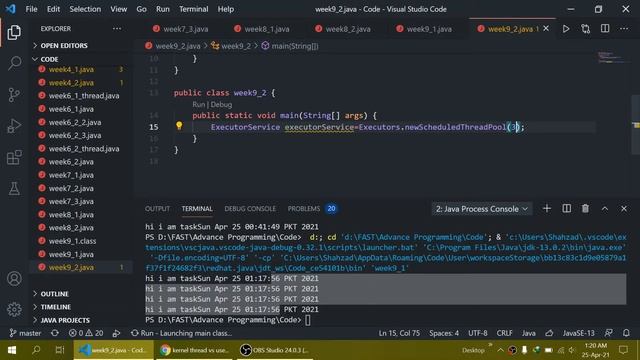This screenshot has width=640, height=360.
Task: Click the editor minimap
Action: [x=613, y=58]
